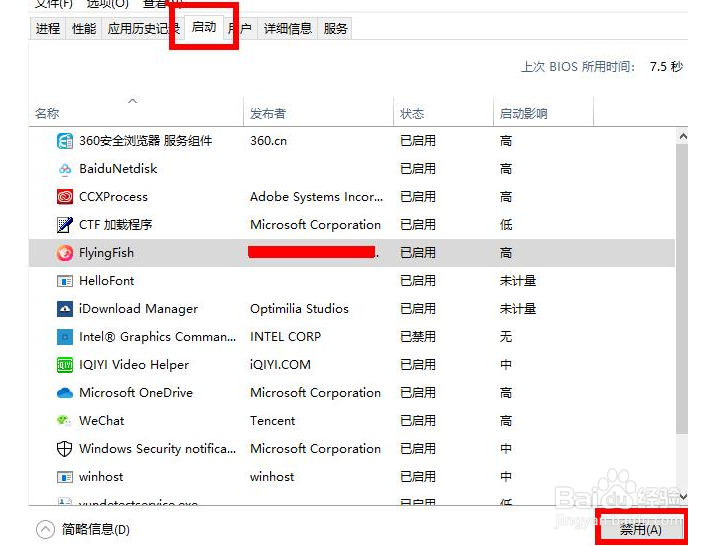Screen dimensions: 723x546
Task: Open the 应用历史记录 tab
Action: (143, 29)
